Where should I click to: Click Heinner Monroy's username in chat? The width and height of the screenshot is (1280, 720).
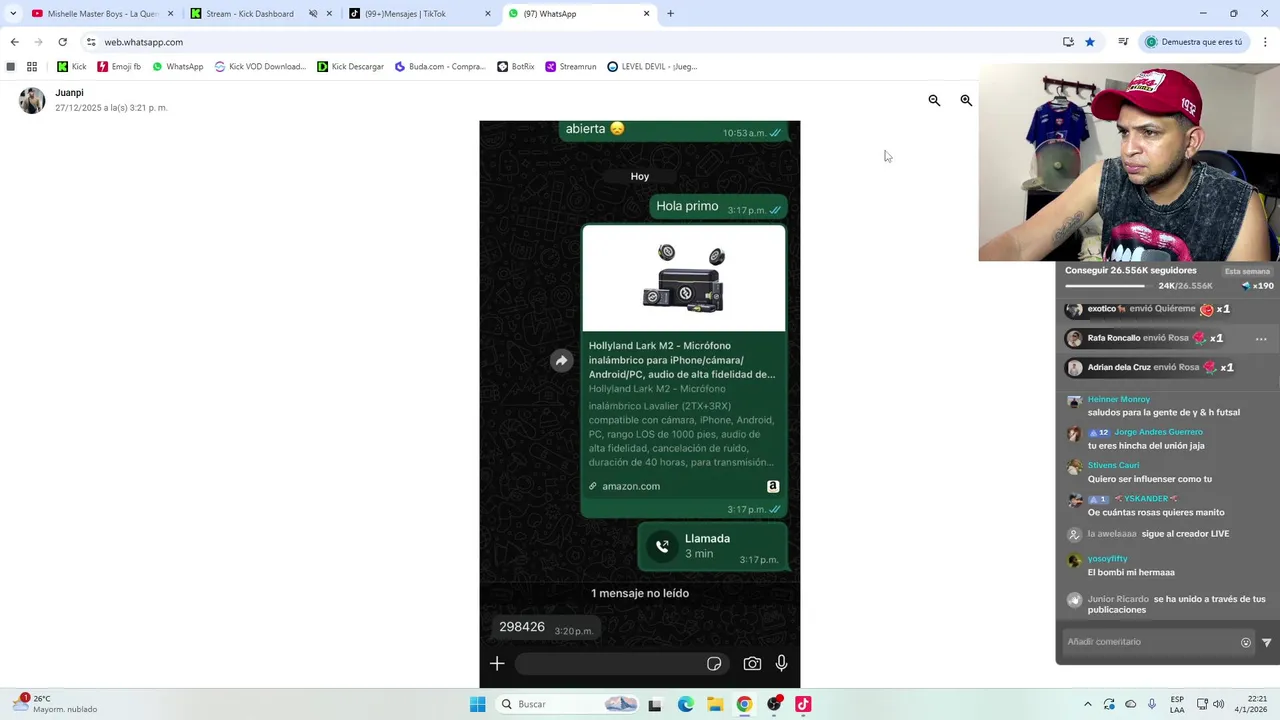(x=1118, y=399)
